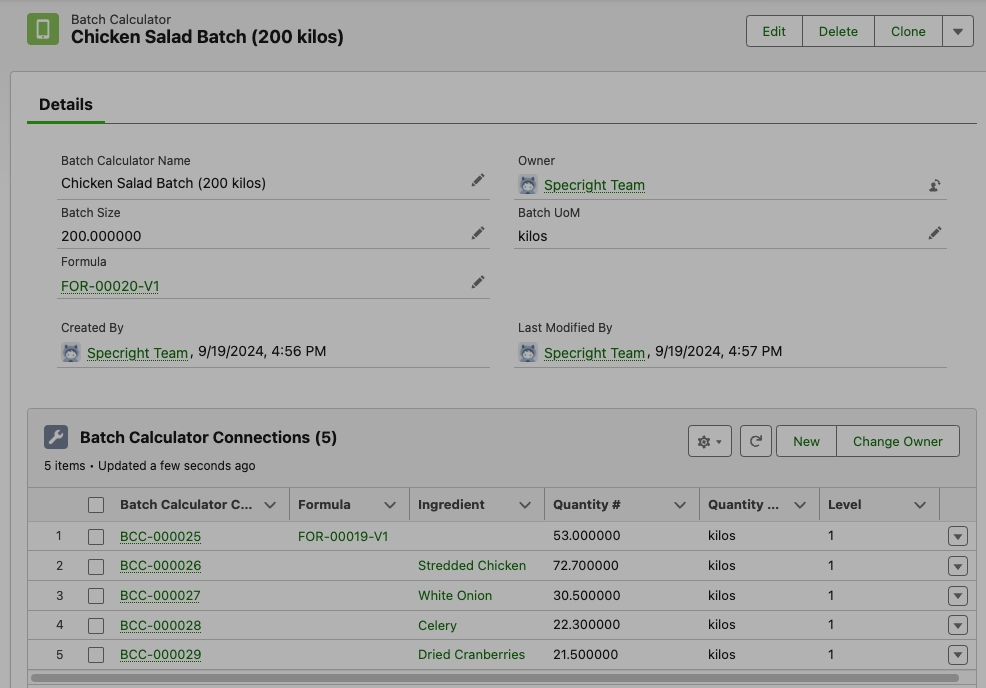Open Stredded Chicken ingredient link

coord(472,565)
